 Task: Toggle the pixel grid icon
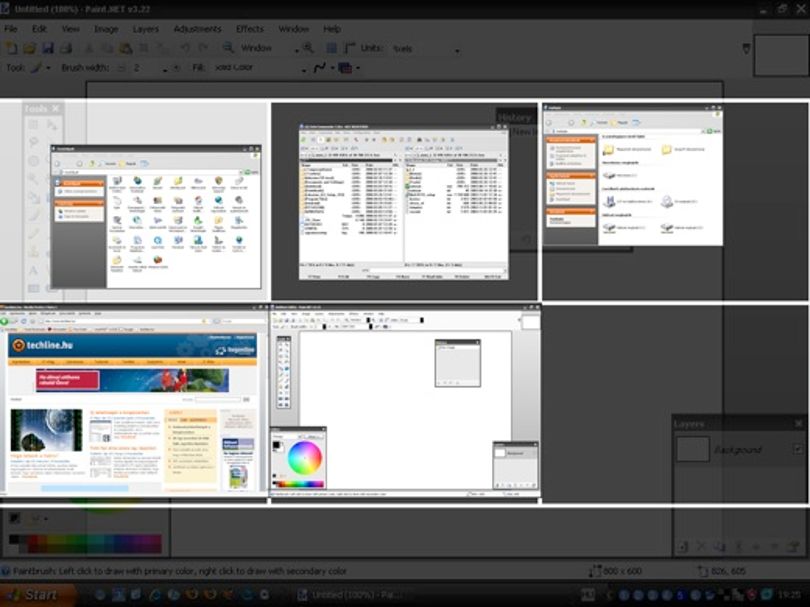(x=332, y=48)
